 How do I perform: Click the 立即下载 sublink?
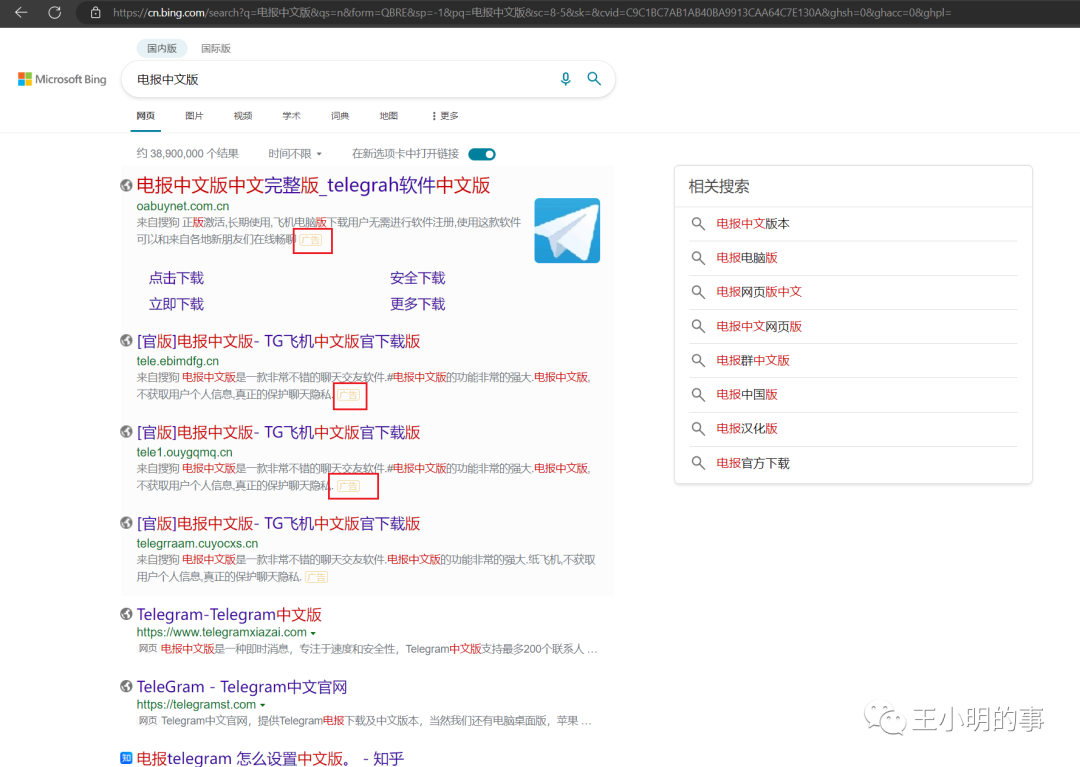click(x=176, y=304)
